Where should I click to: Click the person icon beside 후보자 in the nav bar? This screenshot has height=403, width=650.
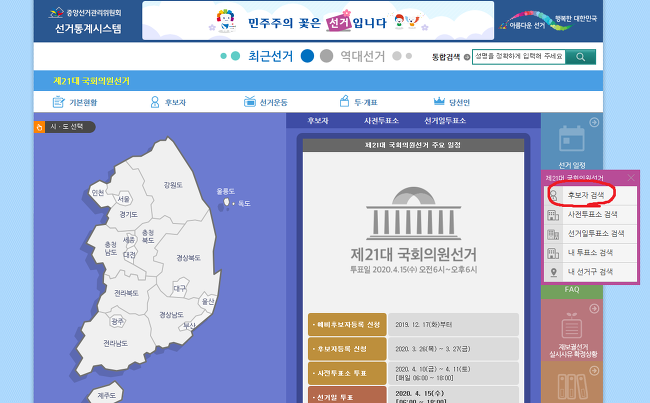[155, 102]
